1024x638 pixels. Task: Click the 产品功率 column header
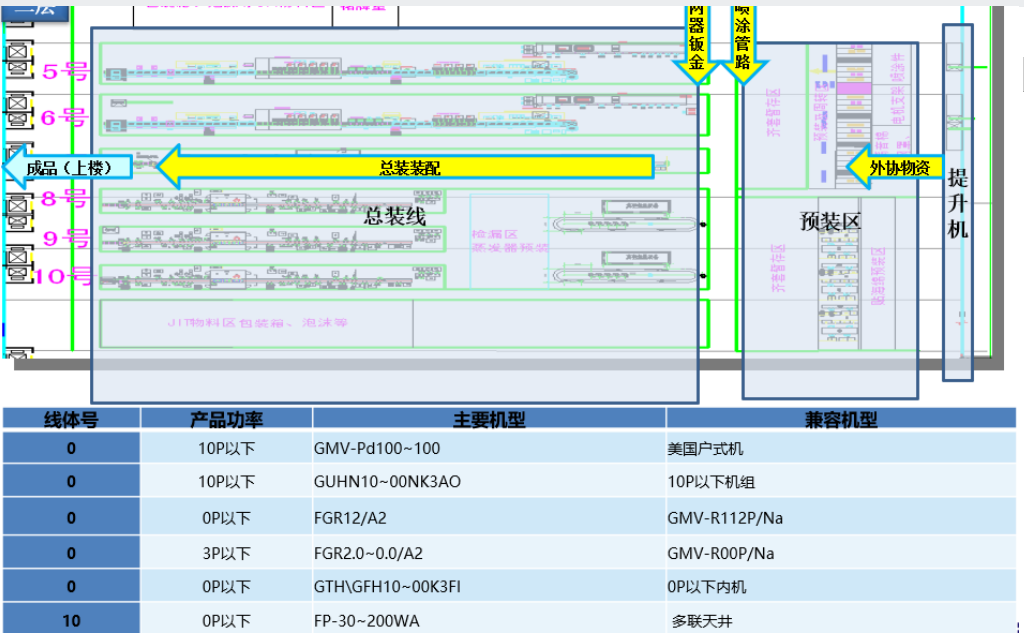coord(226,420)
